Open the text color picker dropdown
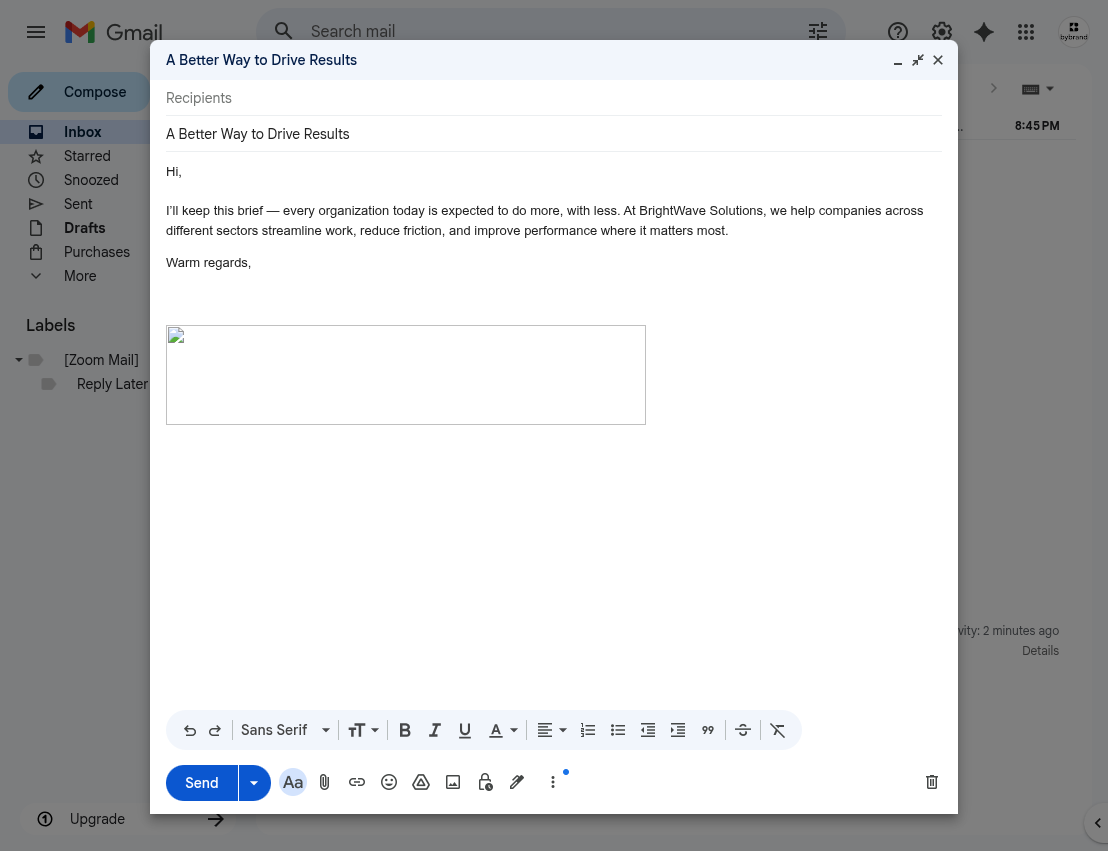 pyautogui.click(x=511, y=730)
